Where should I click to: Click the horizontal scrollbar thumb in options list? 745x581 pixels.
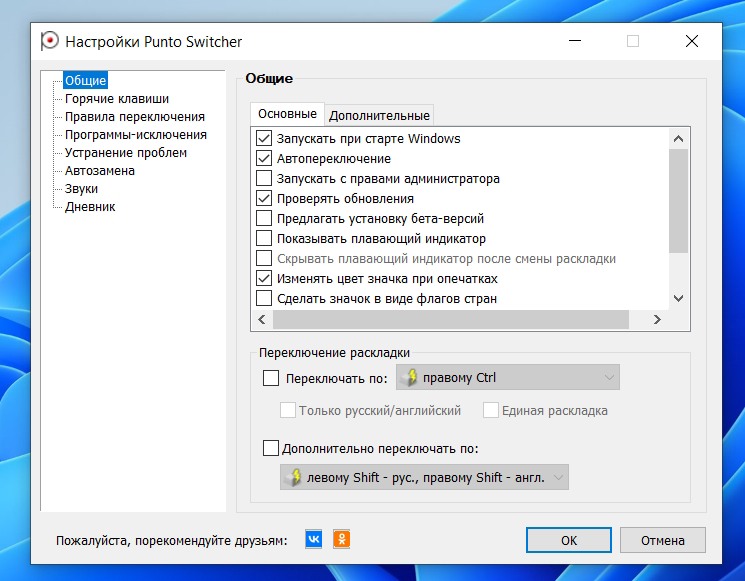pos(451,319)
